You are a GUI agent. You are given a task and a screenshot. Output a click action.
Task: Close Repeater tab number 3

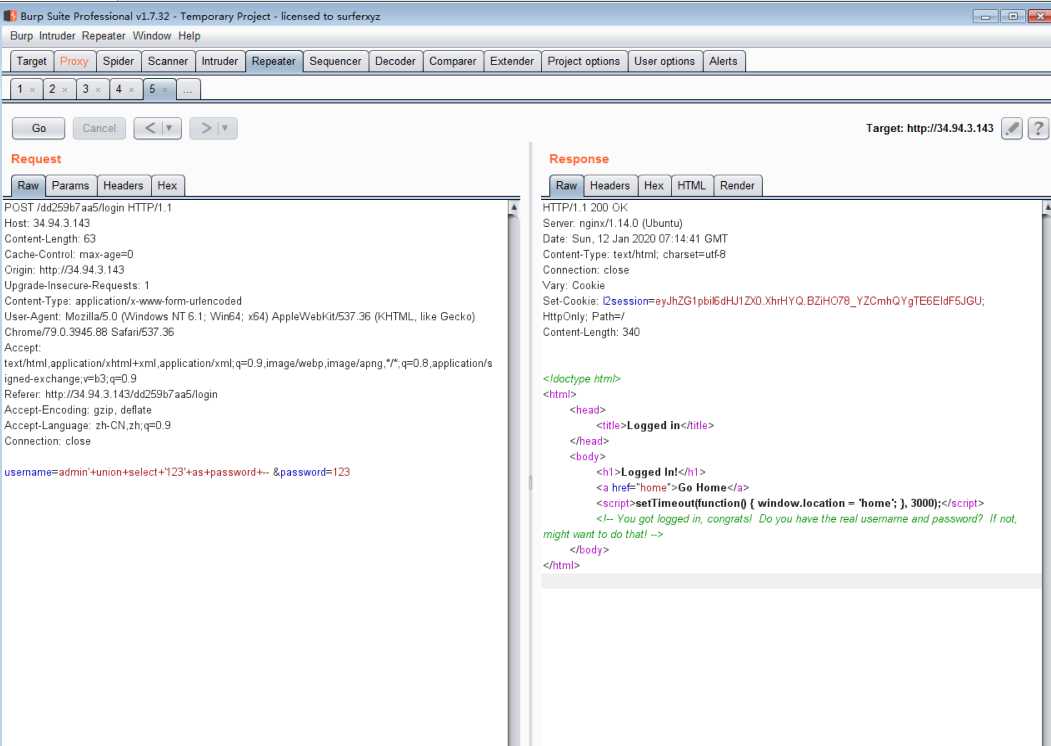pyautogui.click(x=99, y=90)
